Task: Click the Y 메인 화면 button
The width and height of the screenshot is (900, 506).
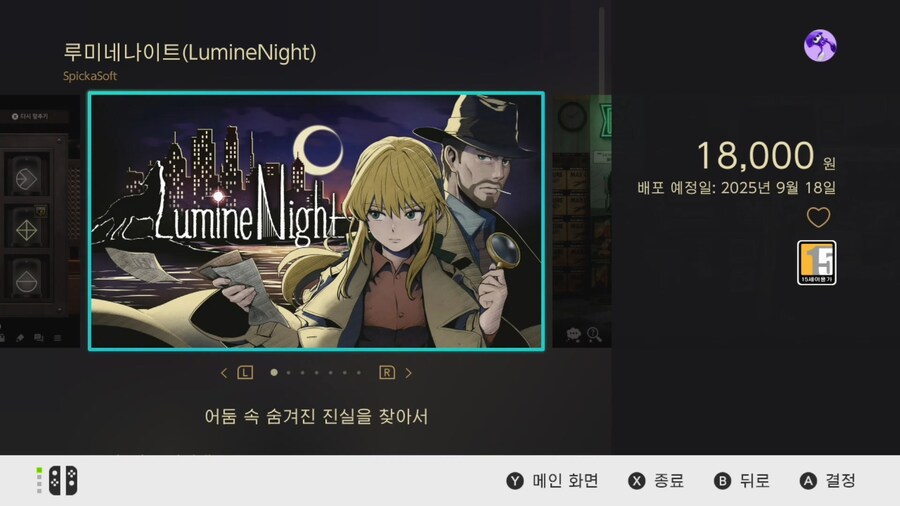Action: (x=552, y=481)
